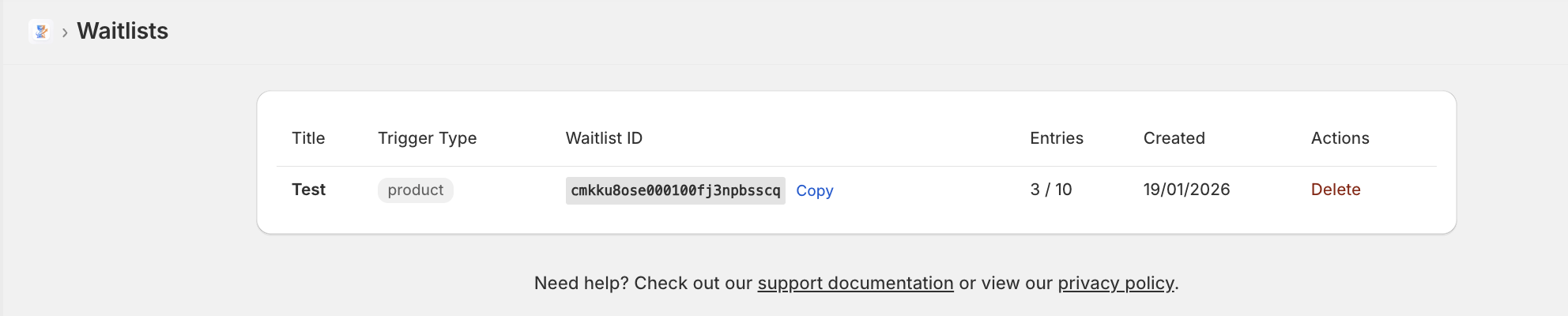Click the 19/01/2026 created date
The image size is (1568, 316).
coord(1186,190)
